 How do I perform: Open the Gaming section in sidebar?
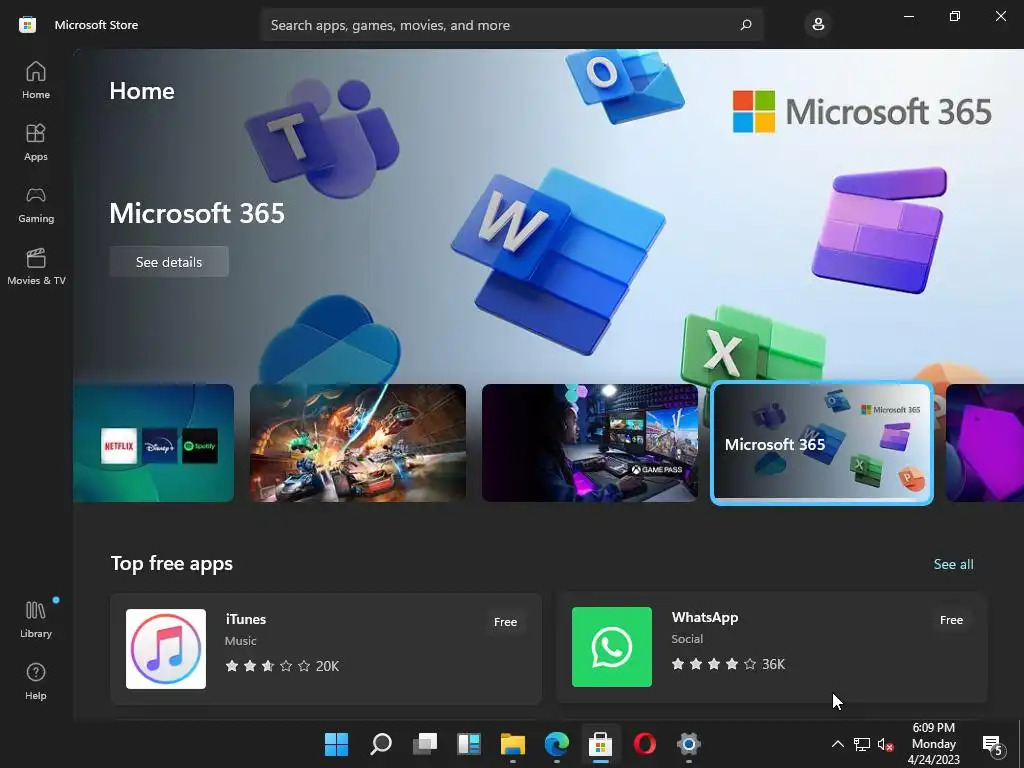36,204
